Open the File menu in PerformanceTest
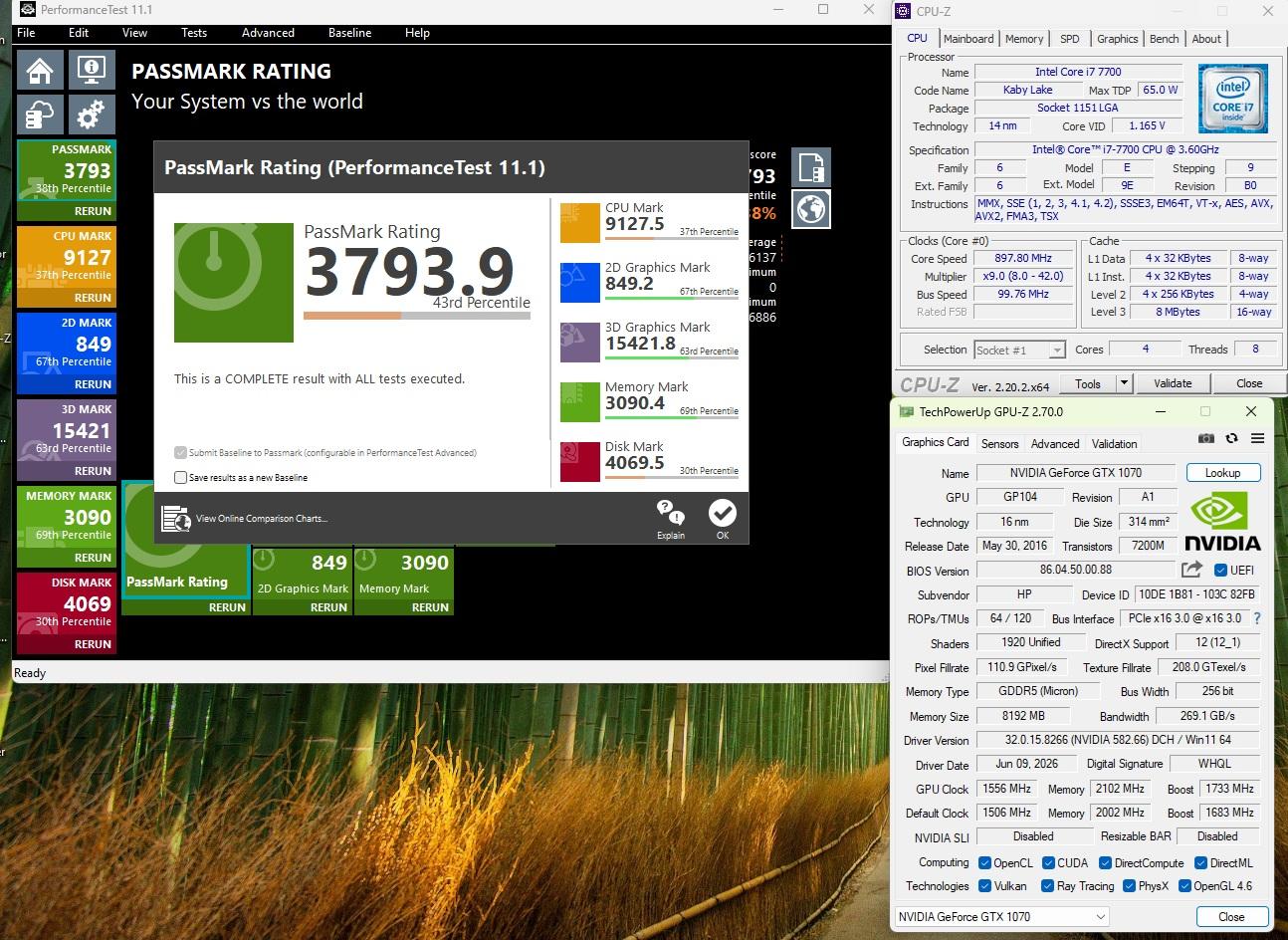 [27, 33]
